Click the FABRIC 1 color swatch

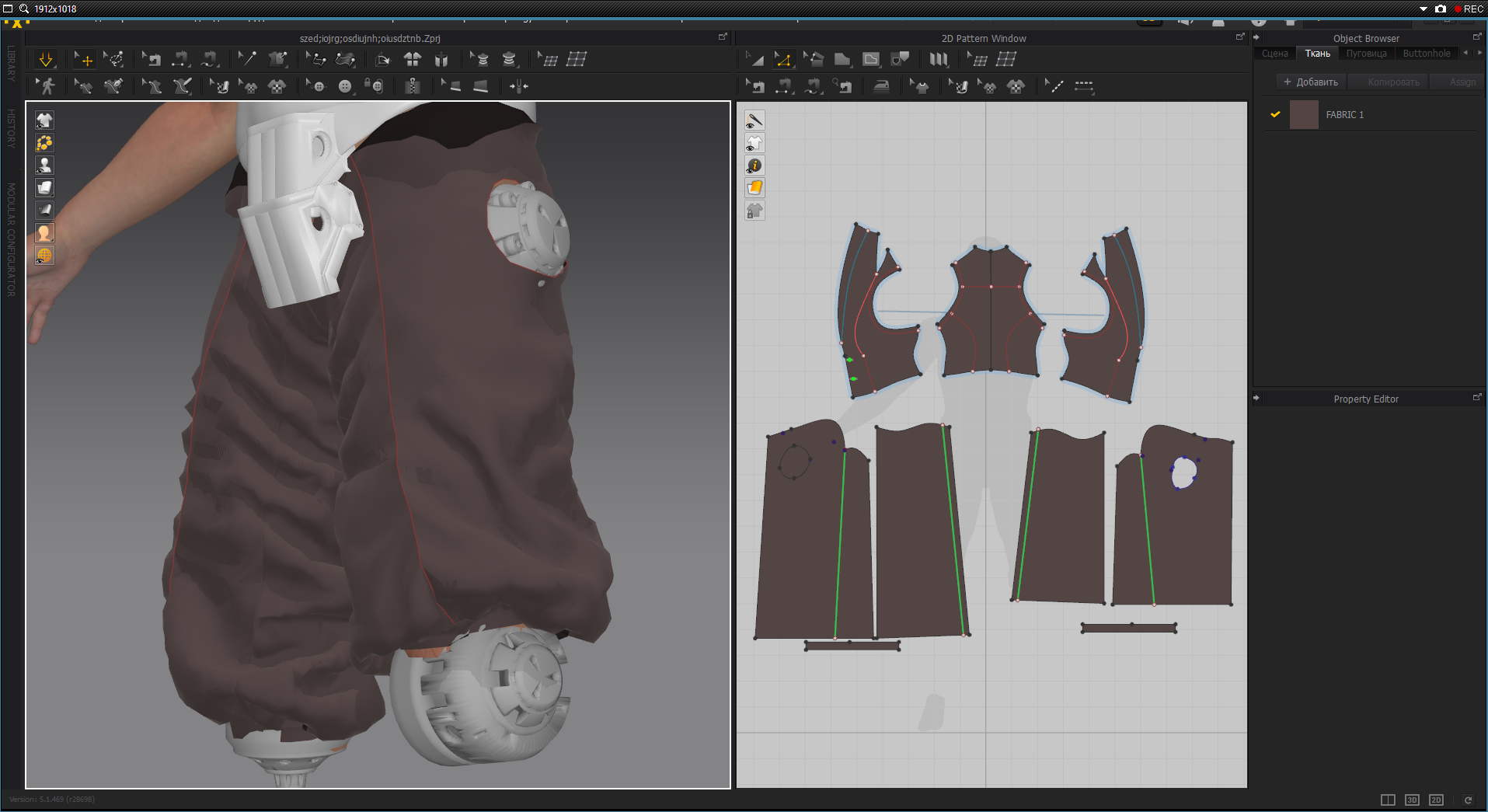(x=1304, y=114)
